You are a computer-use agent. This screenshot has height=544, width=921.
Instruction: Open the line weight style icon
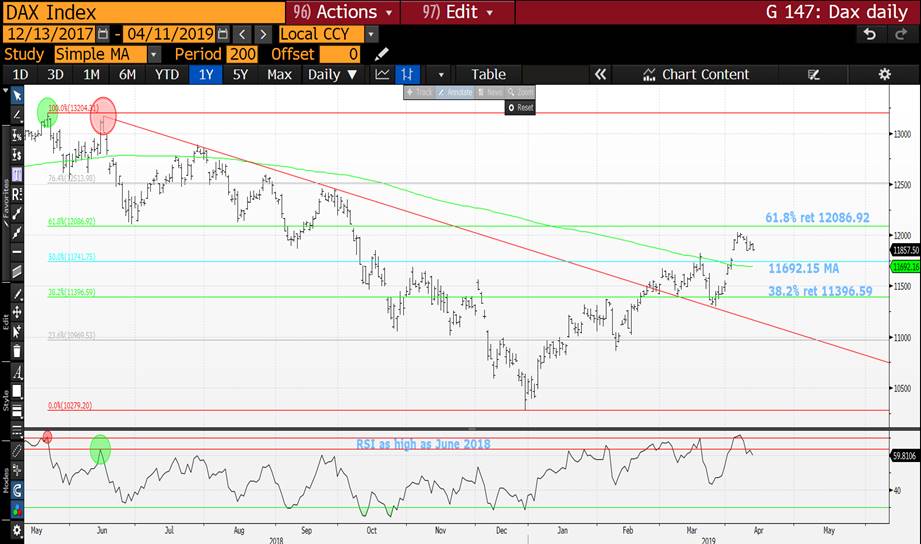(17, 411)
